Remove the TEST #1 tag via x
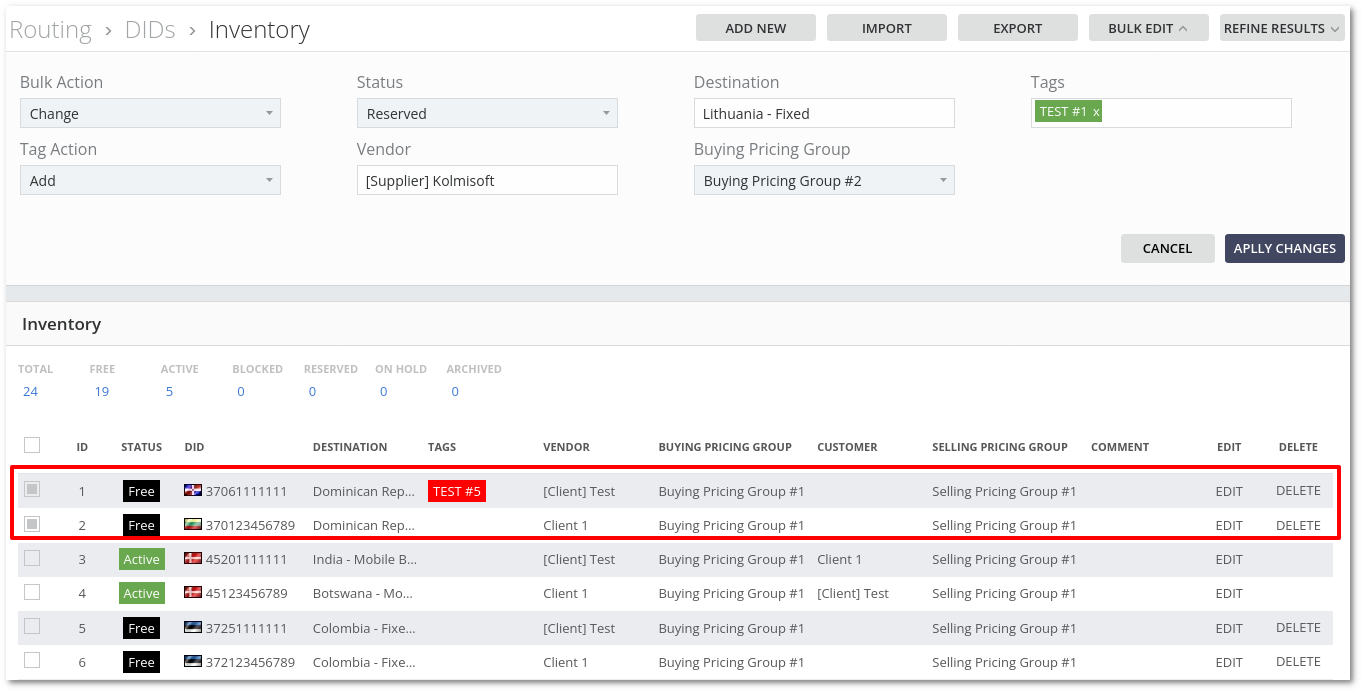Viewport: 1362px width, 692px height. tap(1096, 112)
